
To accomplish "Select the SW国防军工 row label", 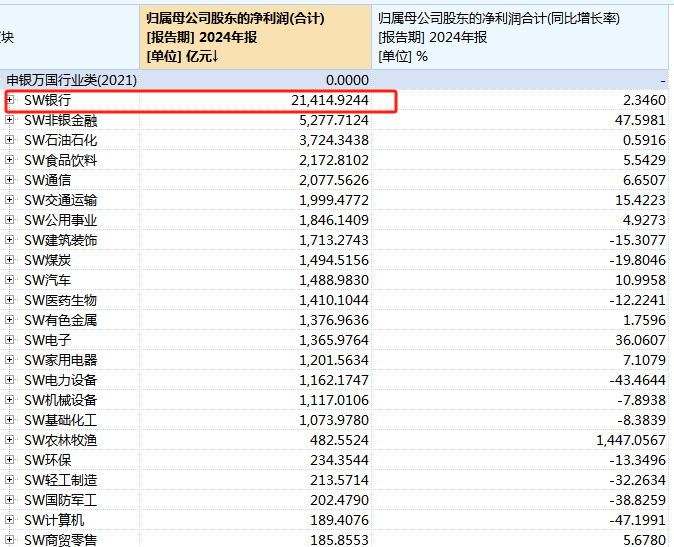I will [60, 500].
